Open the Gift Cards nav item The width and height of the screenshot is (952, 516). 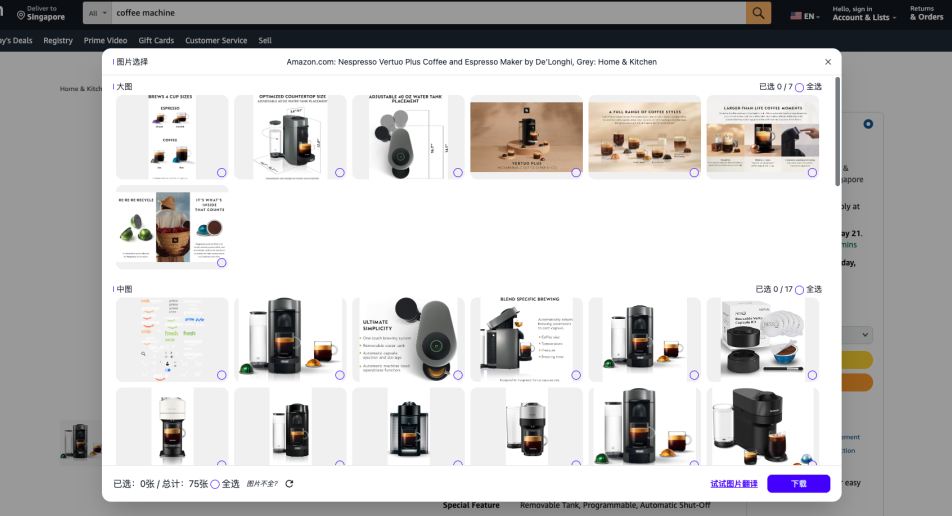pos(156,41)
